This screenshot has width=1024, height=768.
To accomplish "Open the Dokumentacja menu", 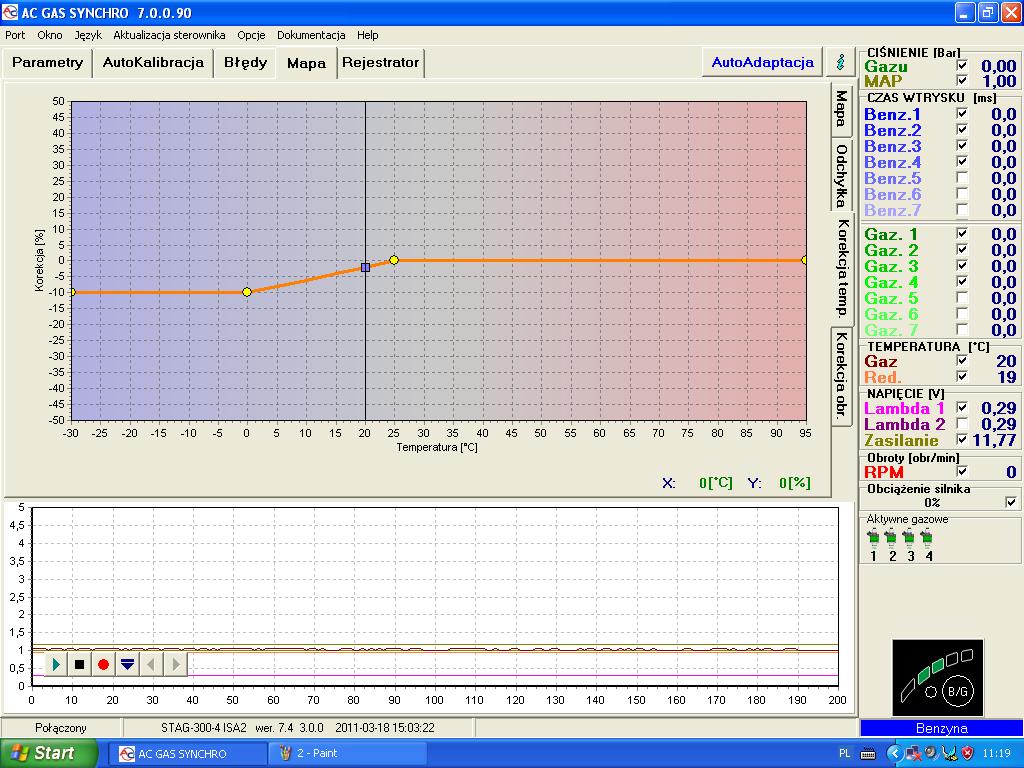I will [311, 35].
